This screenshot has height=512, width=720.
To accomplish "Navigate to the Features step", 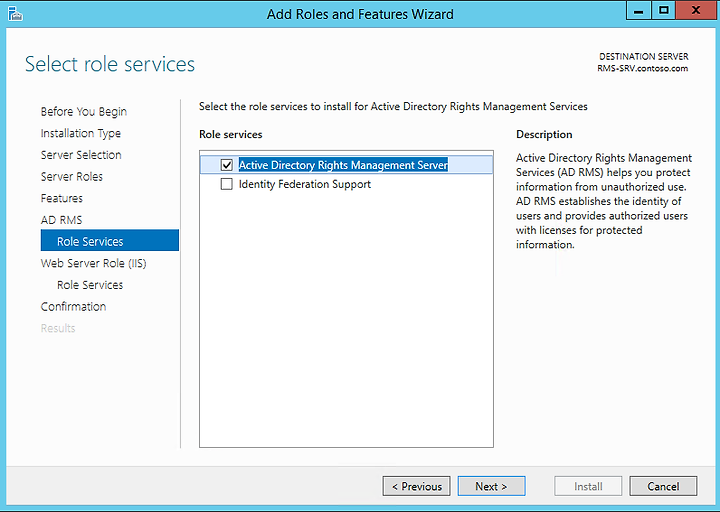I will coord(62,198).
